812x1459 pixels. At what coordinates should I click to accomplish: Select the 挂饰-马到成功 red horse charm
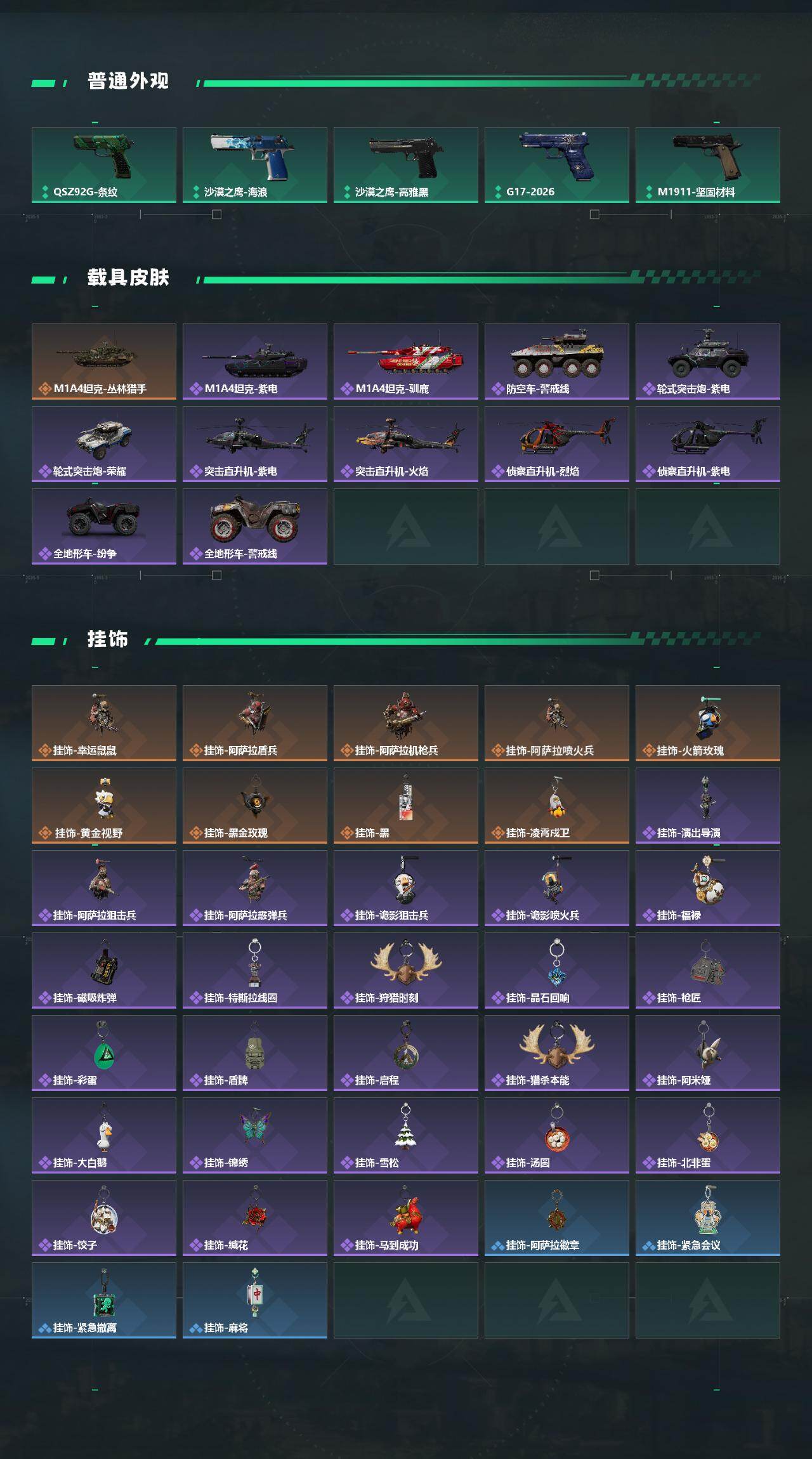[x=406, y=1218]
